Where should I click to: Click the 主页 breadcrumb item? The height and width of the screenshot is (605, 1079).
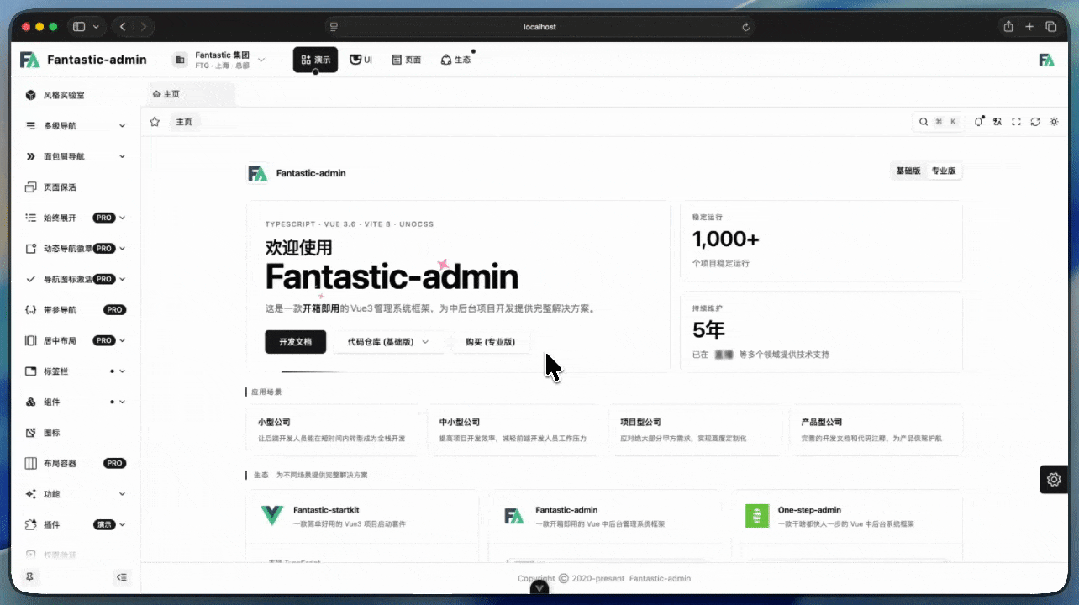click(184, 122)
